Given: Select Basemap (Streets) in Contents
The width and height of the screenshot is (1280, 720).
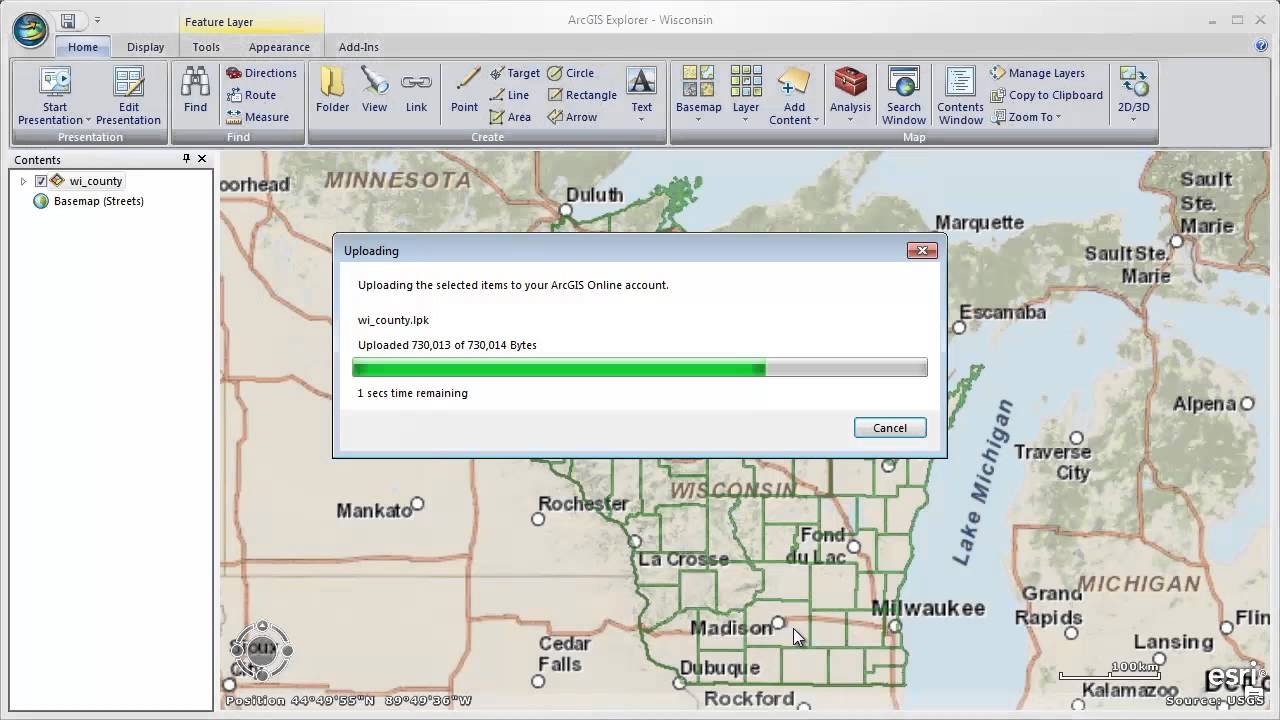Looking at the screenshot, I should 99,201.
